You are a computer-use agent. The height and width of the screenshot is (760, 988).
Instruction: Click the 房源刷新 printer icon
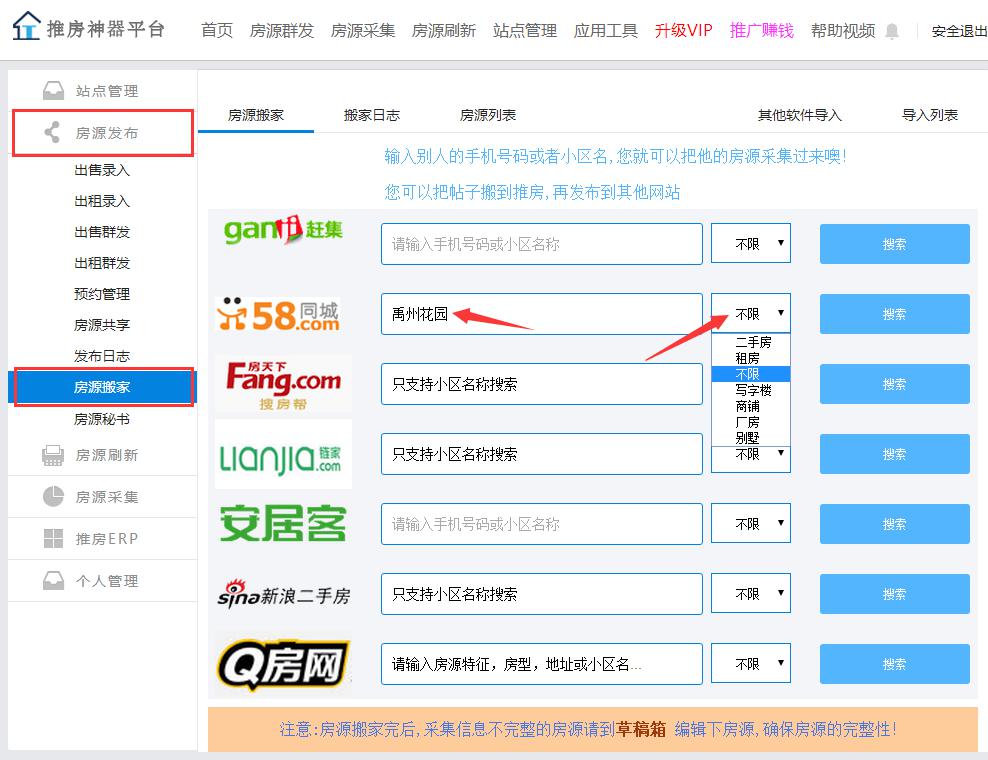click(53, 455)
